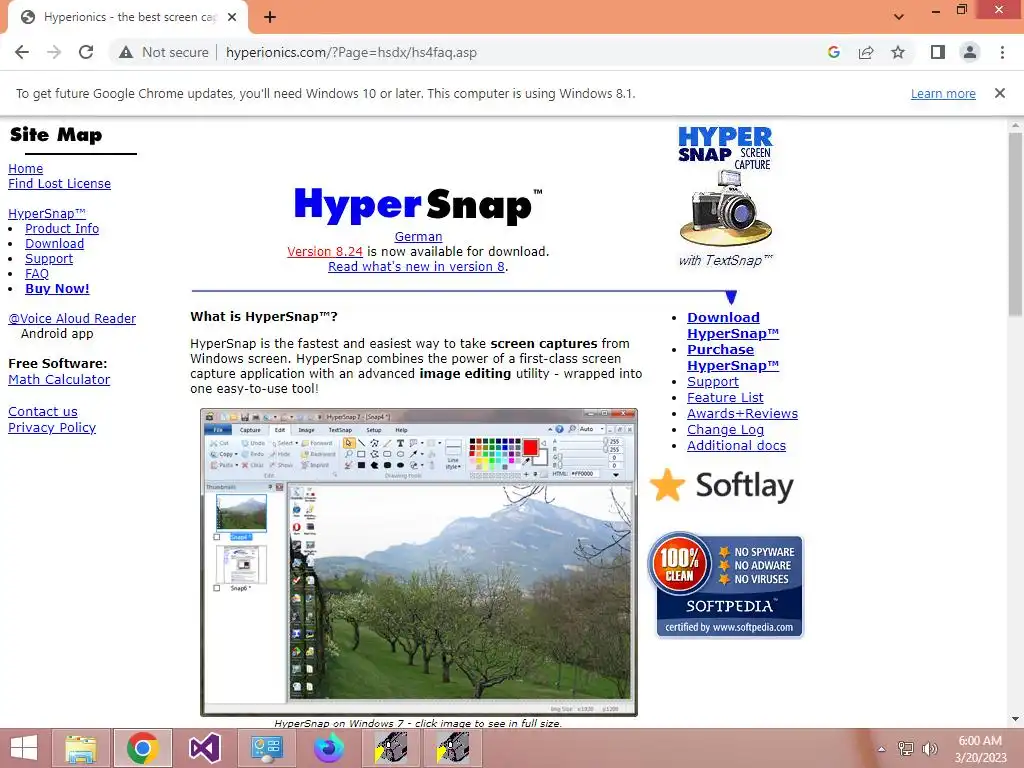The width and height of the screenshot is (1024, 768).
Task: Open the Chrome profile avatar
Action: coord(970,52)
